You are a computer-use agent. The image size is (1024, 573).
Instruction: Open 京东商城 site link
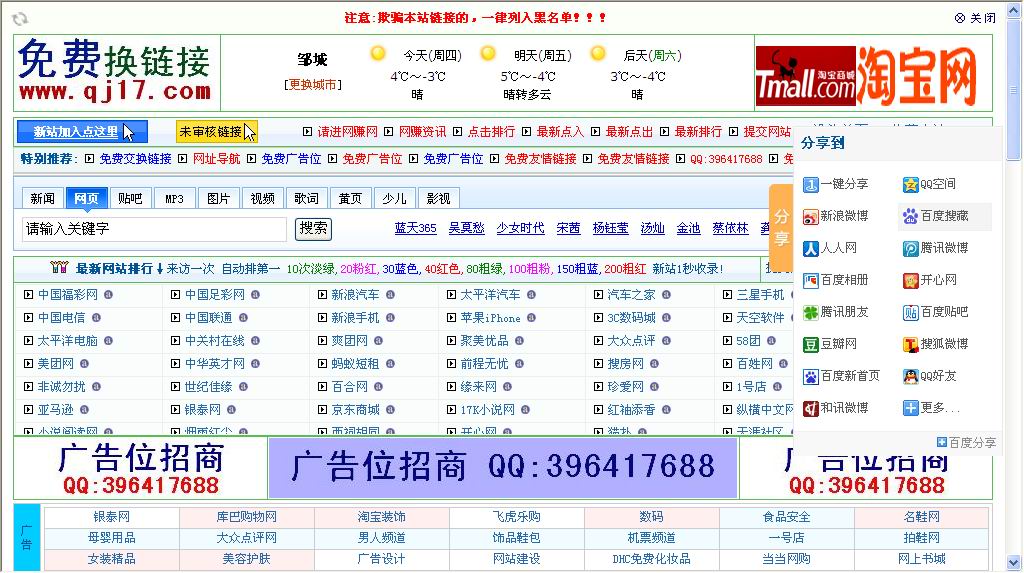tap(355, 410)
